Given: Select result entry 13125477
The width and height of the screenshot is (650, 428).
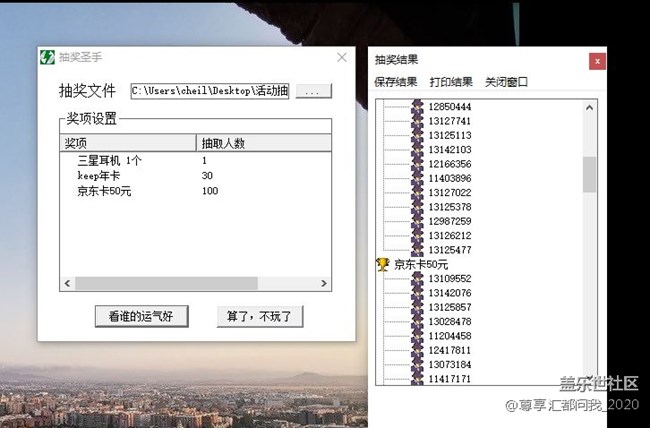Looking at the screenshot, I should (x=450, y=250).
